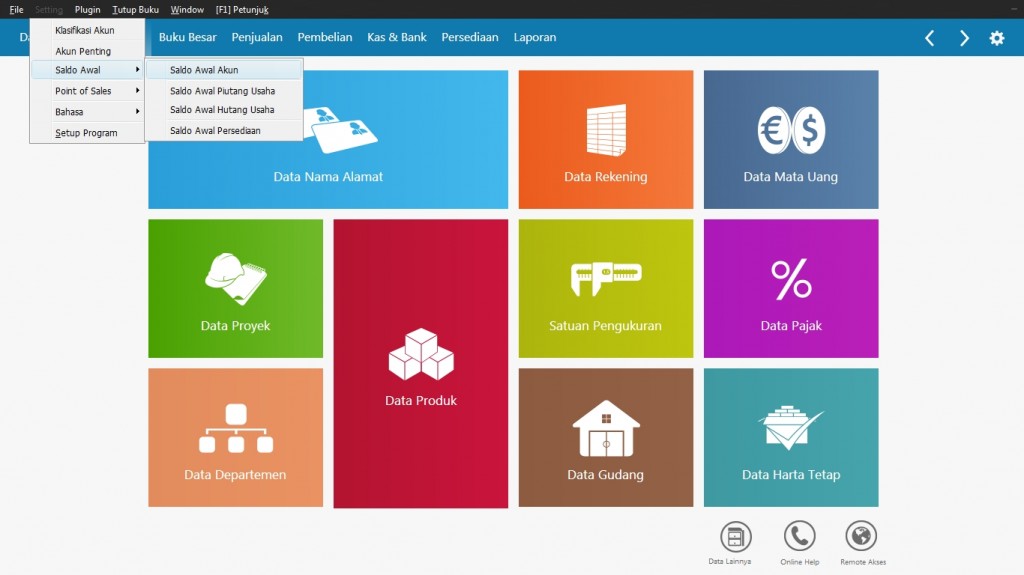Open the Data Rekening tile icon
This screenshot has height=575, width=1024.
(605, 129)
